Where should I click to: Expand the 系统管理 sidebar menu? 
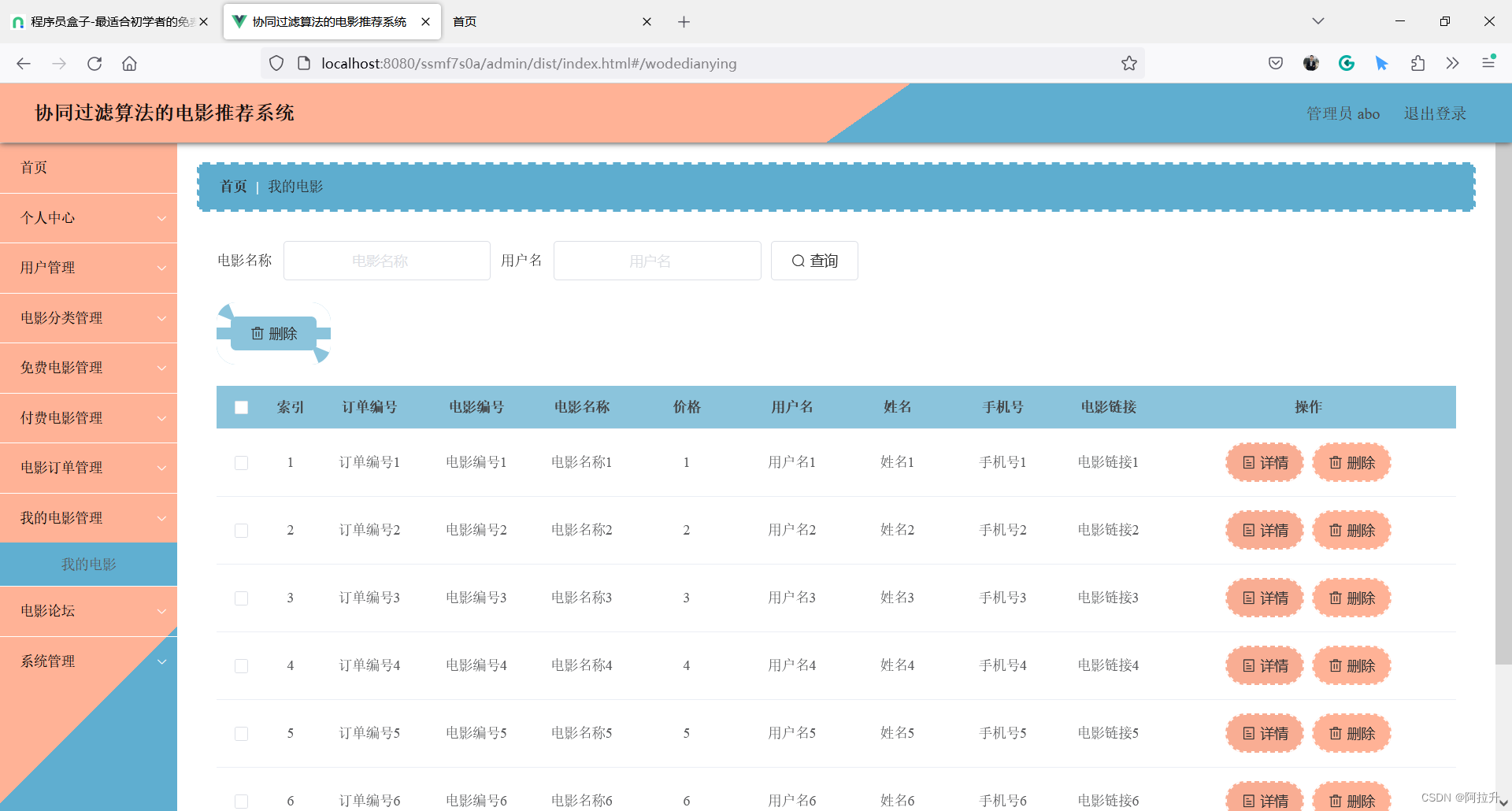[88, 661]
